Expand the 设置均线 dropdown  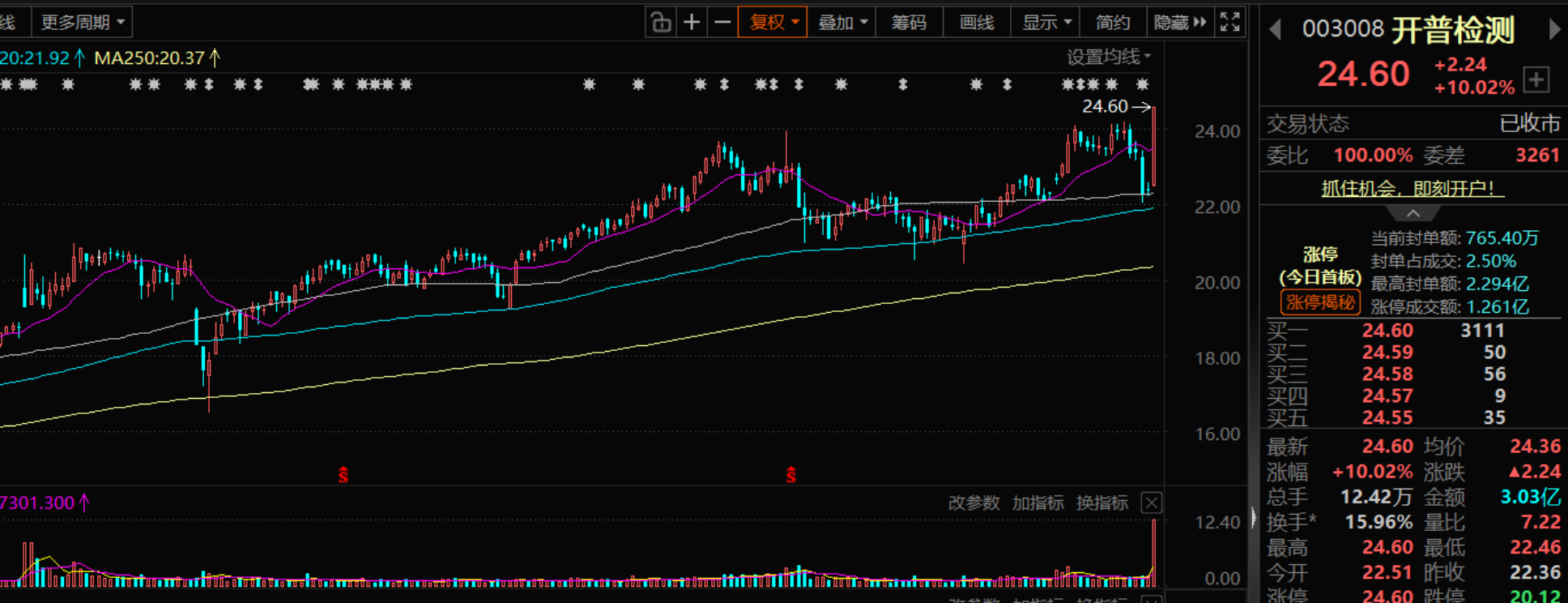(1108, 57)
